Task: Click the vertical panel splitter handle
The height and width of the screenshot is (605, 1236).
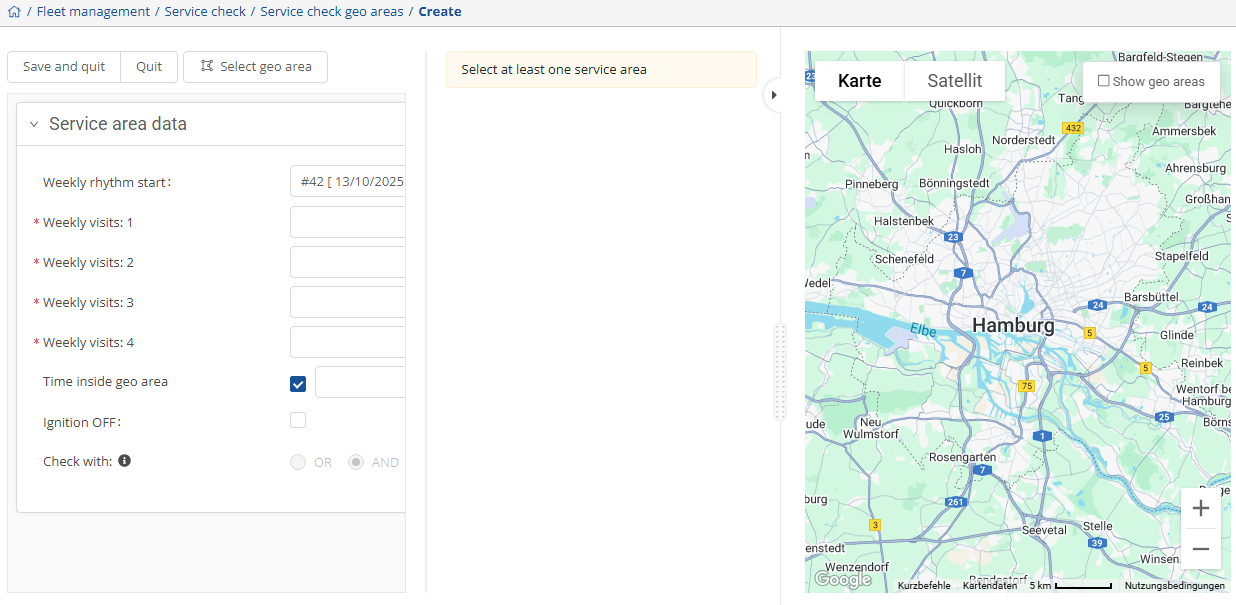Action: (780, 372)
